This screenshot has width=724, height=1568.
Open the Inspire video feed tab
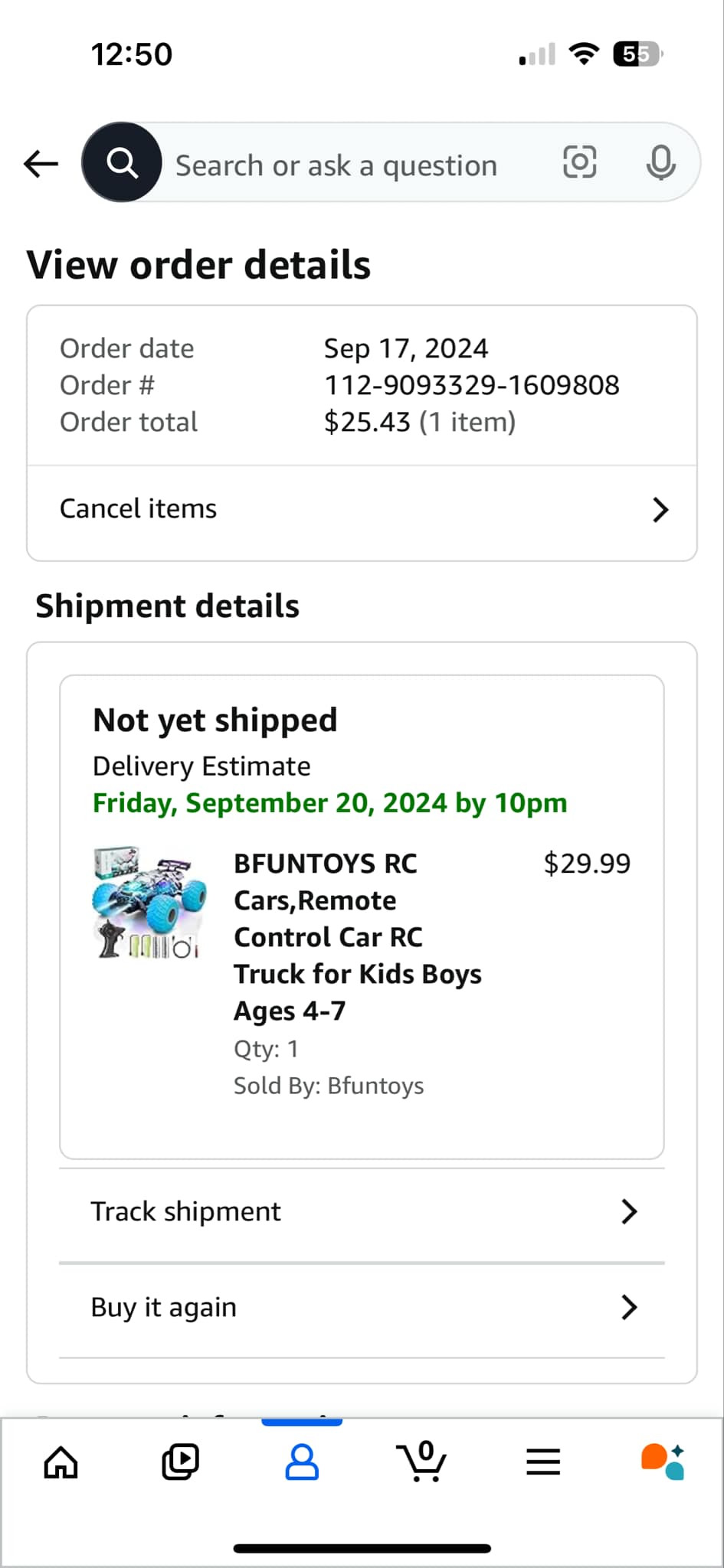click(x=181, y=1462)
